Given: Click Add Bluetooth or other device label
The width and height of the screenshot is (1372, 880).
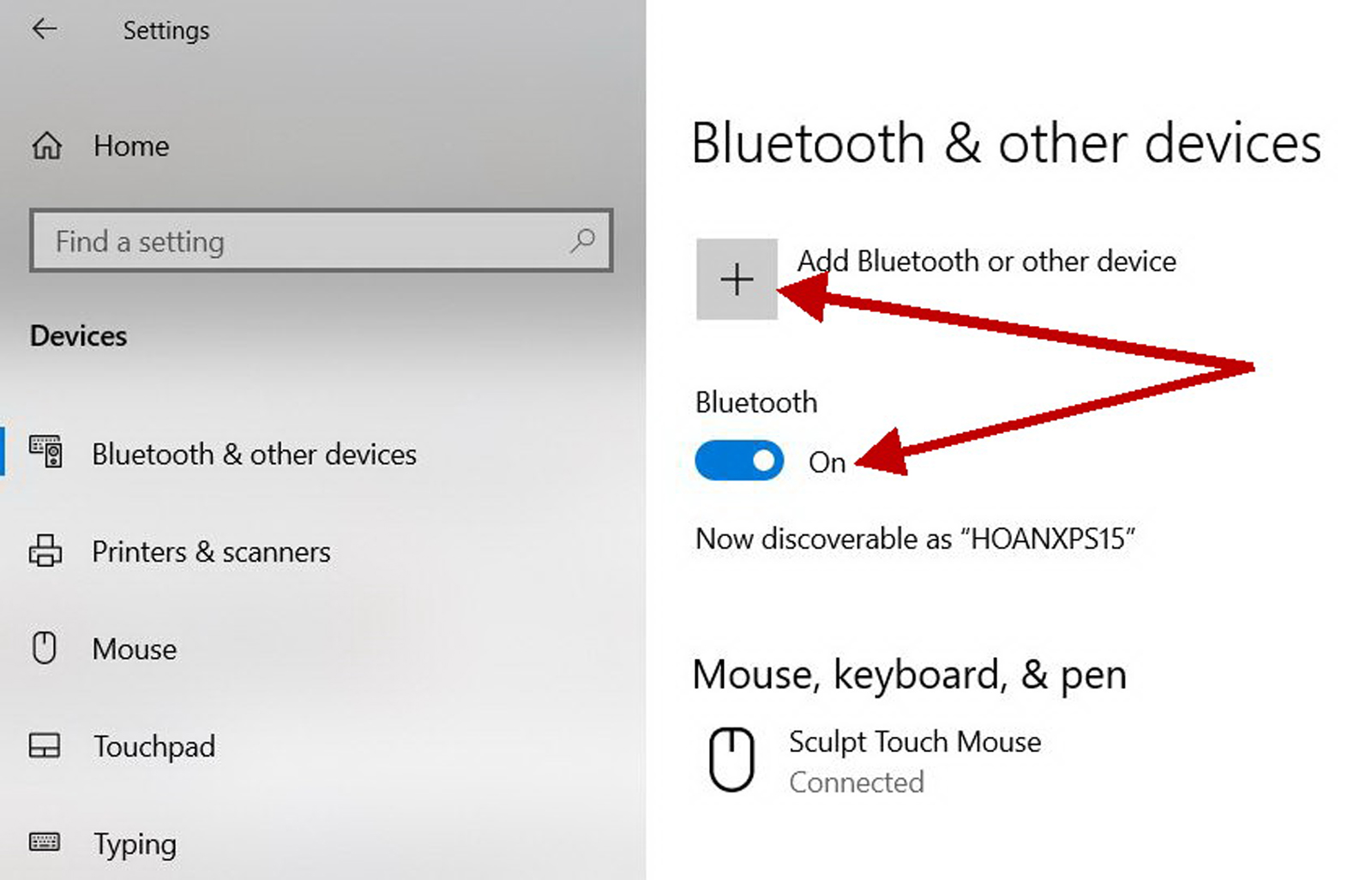Looking at the screenshot, I should (987, 261).
